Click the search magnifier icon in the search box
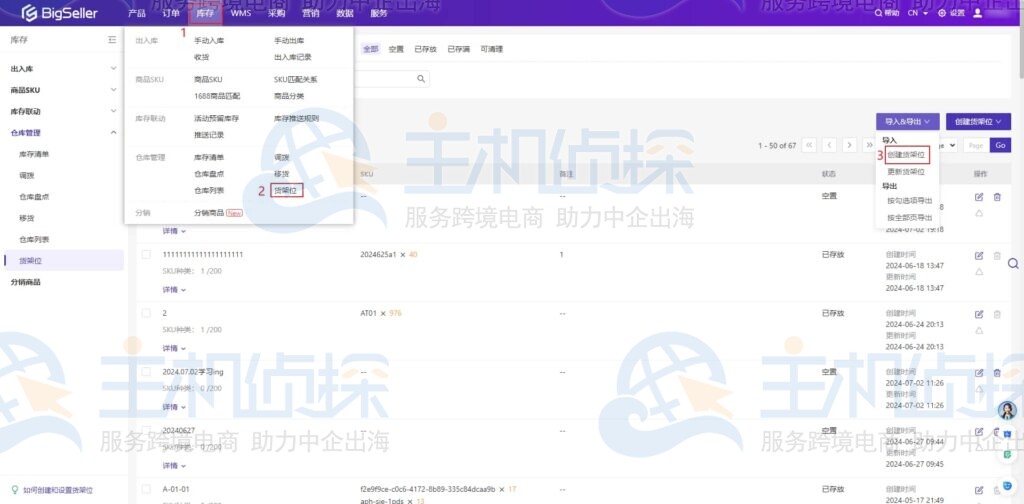This screenshot has height=504, width=1024. pyautogui.click(x=421, y=79)
